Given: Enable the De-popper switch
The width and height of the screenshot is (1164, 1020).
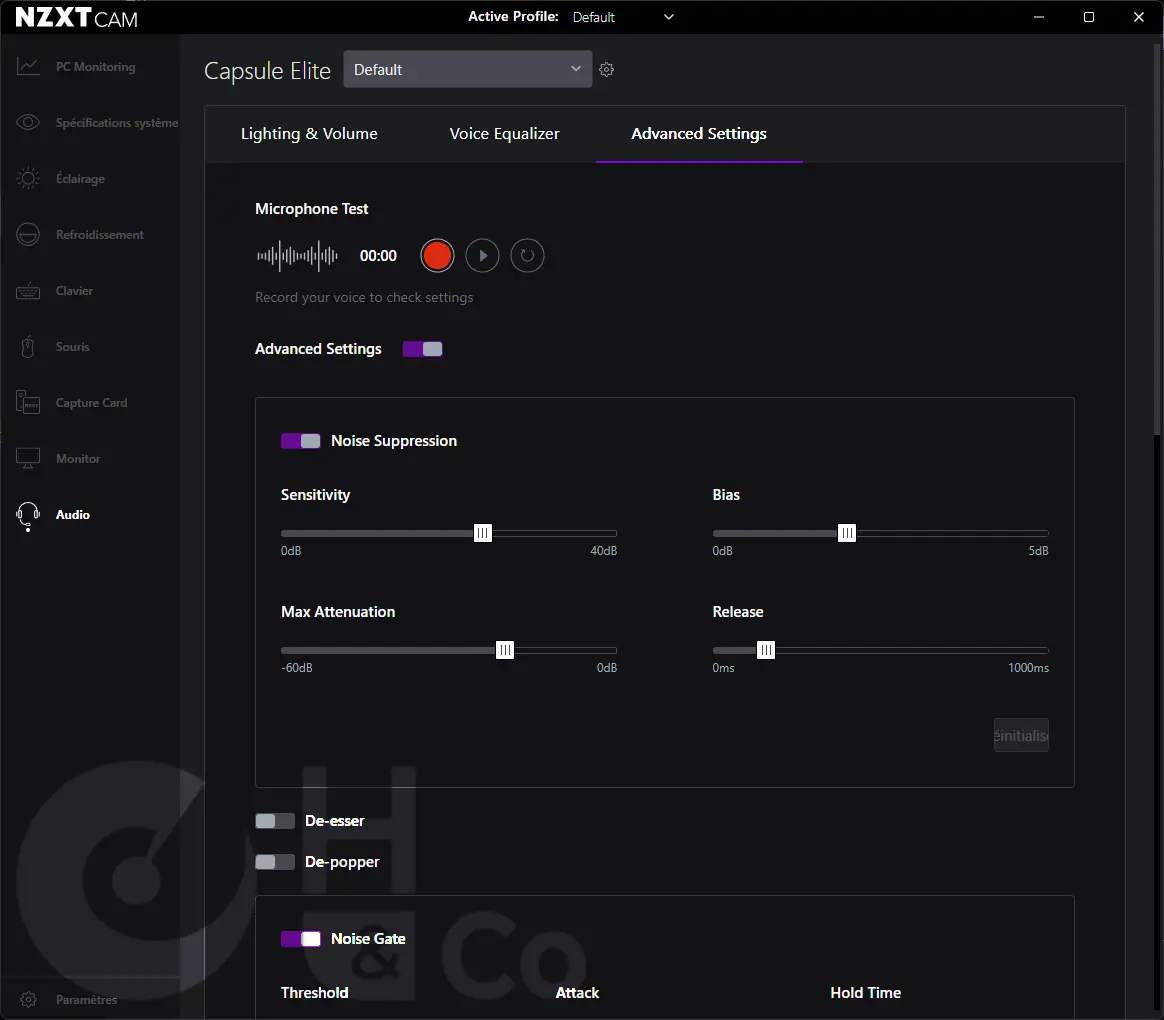Looking at the screenshot, I should [x=275, y=862].
